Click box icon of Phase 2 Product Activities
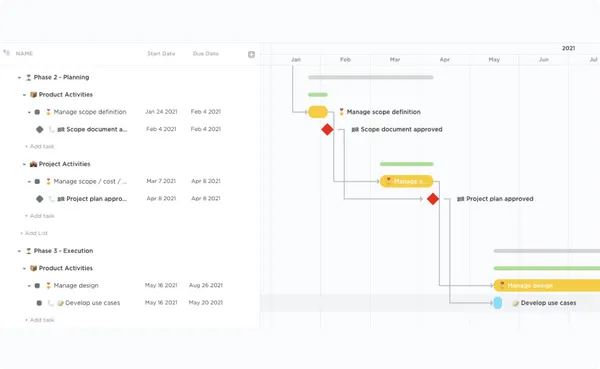Viewport: 600px width, 369px height. click(x=33, y=95)
